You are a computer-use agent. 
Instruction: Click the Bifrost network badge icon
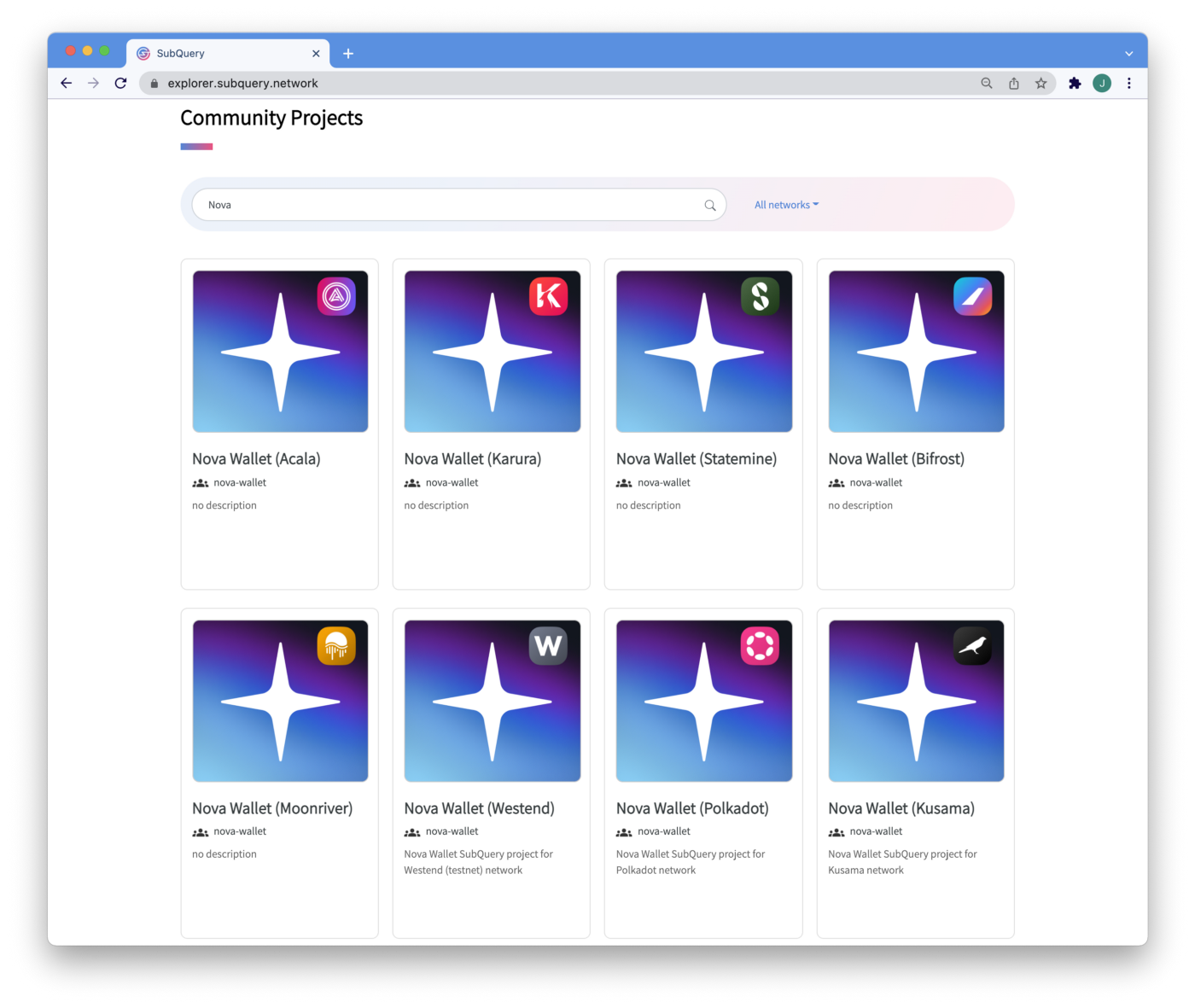click(x=972, y=296)
